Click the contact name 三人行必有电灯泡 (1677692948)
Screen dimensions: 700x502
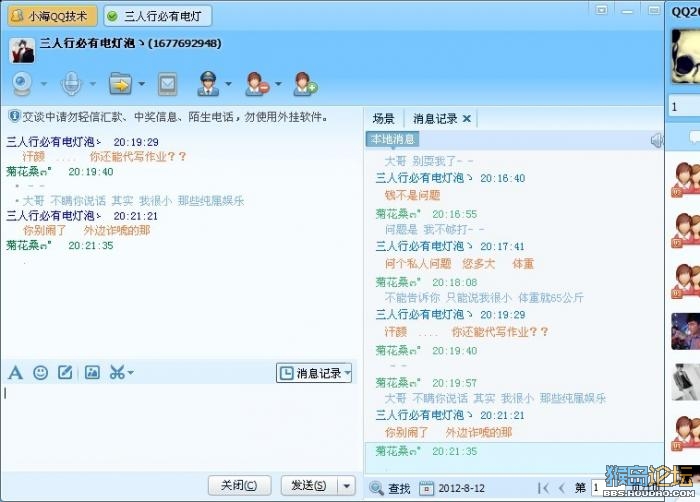click(x=130, y=43)
